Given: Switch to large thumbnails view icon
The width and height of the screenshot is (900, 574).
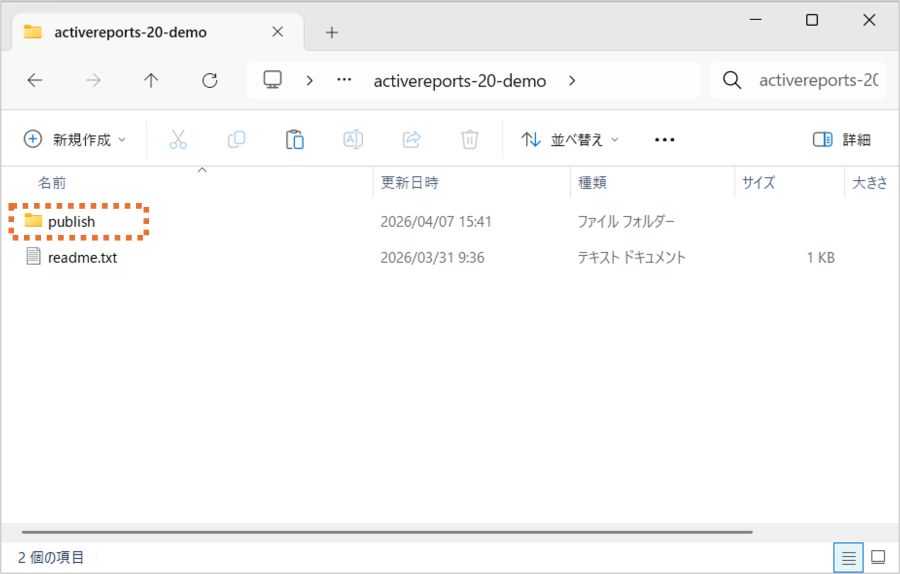Looking at the screenshot, I should pyautogui.click(x=878, y=557).
